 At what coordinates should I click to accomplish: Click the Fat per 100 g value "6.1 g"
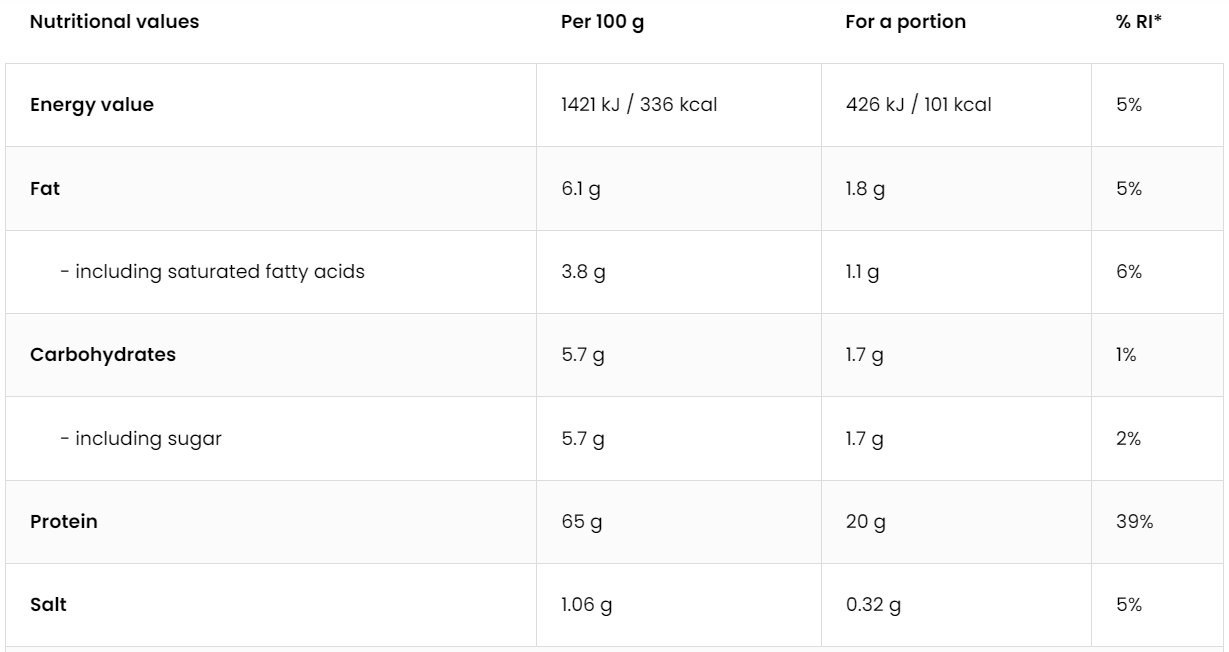coord(581,188)
